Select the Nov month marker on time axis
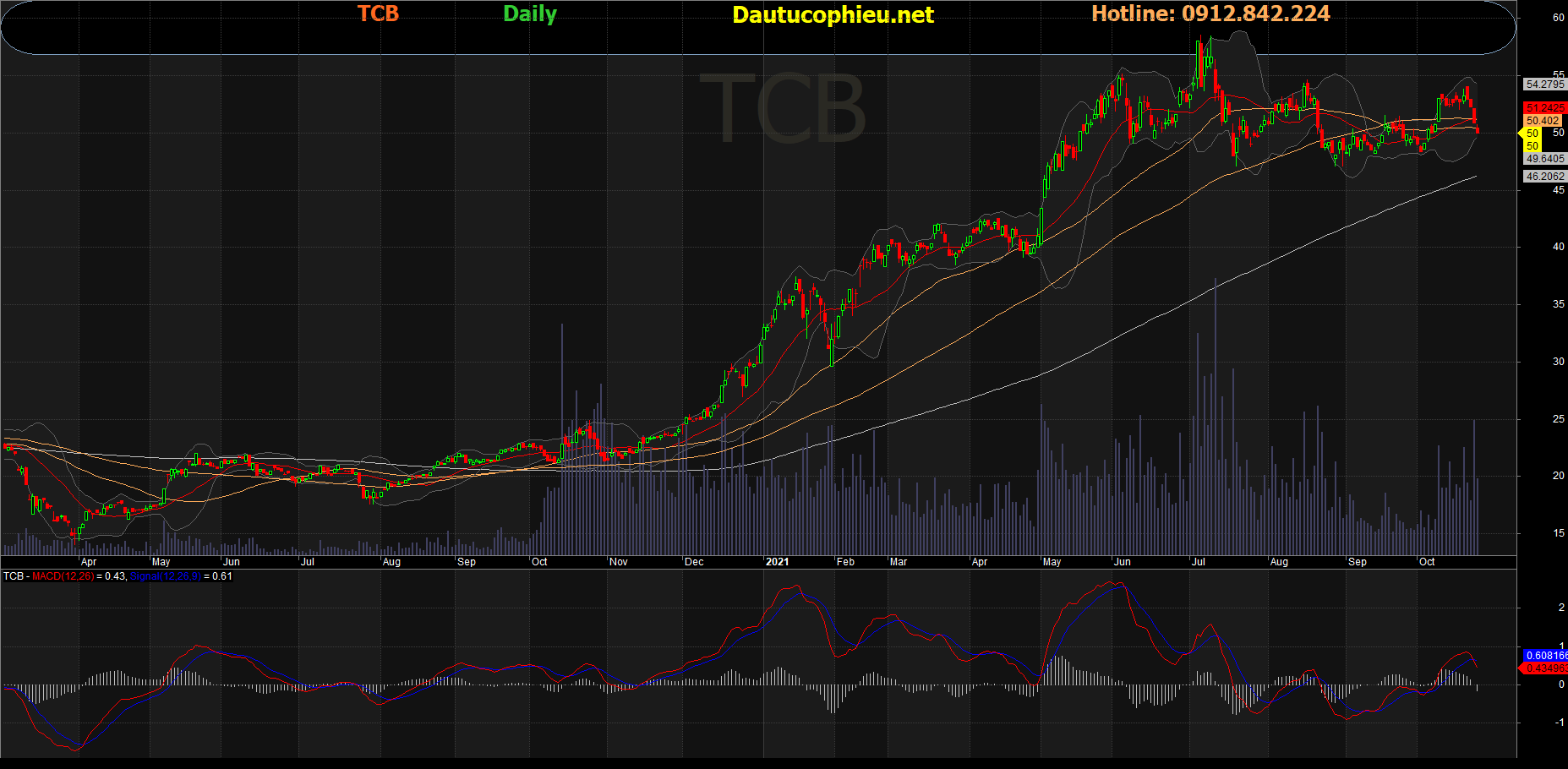1568x769 pixels. click(619, 562)
